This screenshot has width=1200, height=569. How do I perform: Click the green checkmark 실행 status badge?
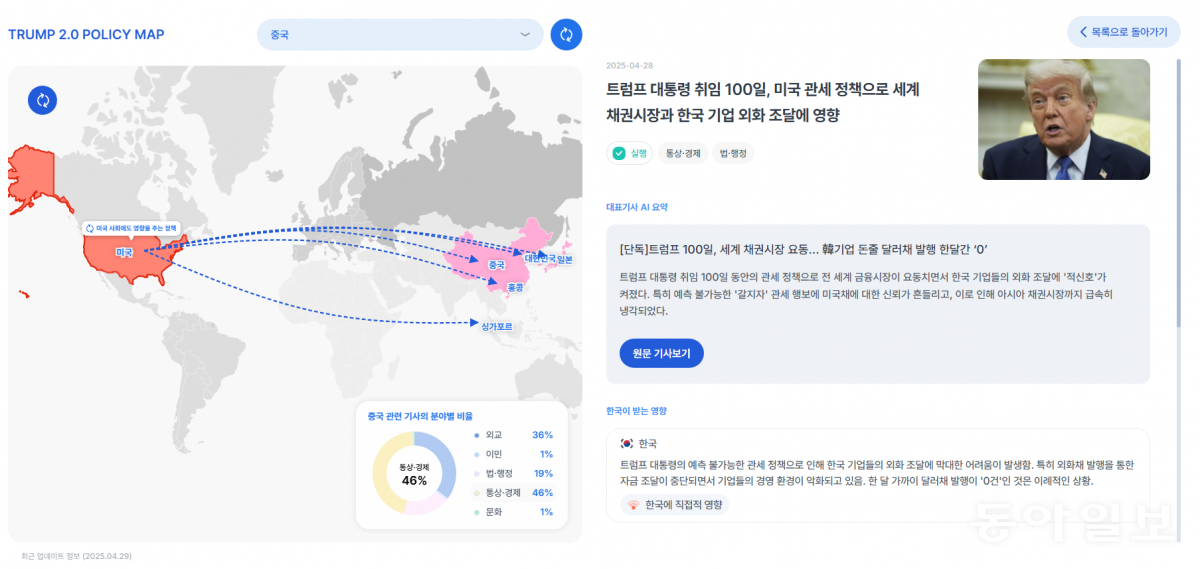(629, 153)
